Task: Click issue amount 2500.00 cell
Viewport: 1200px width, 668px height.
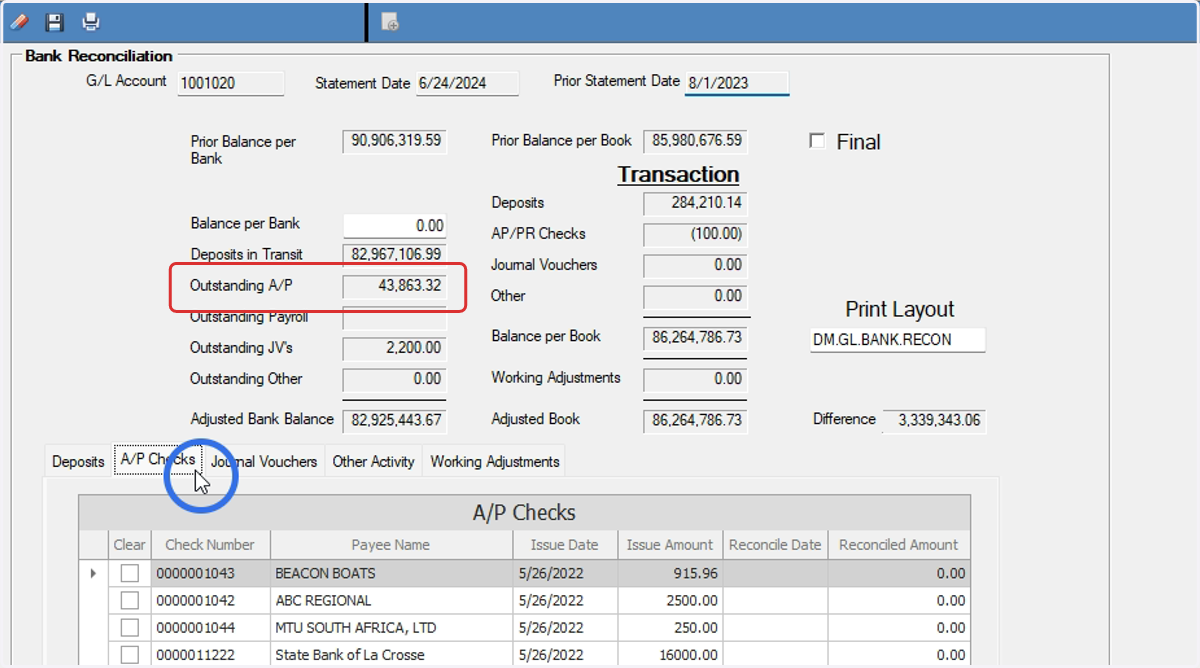Action: pyautogui.click(x=670, y=600)
